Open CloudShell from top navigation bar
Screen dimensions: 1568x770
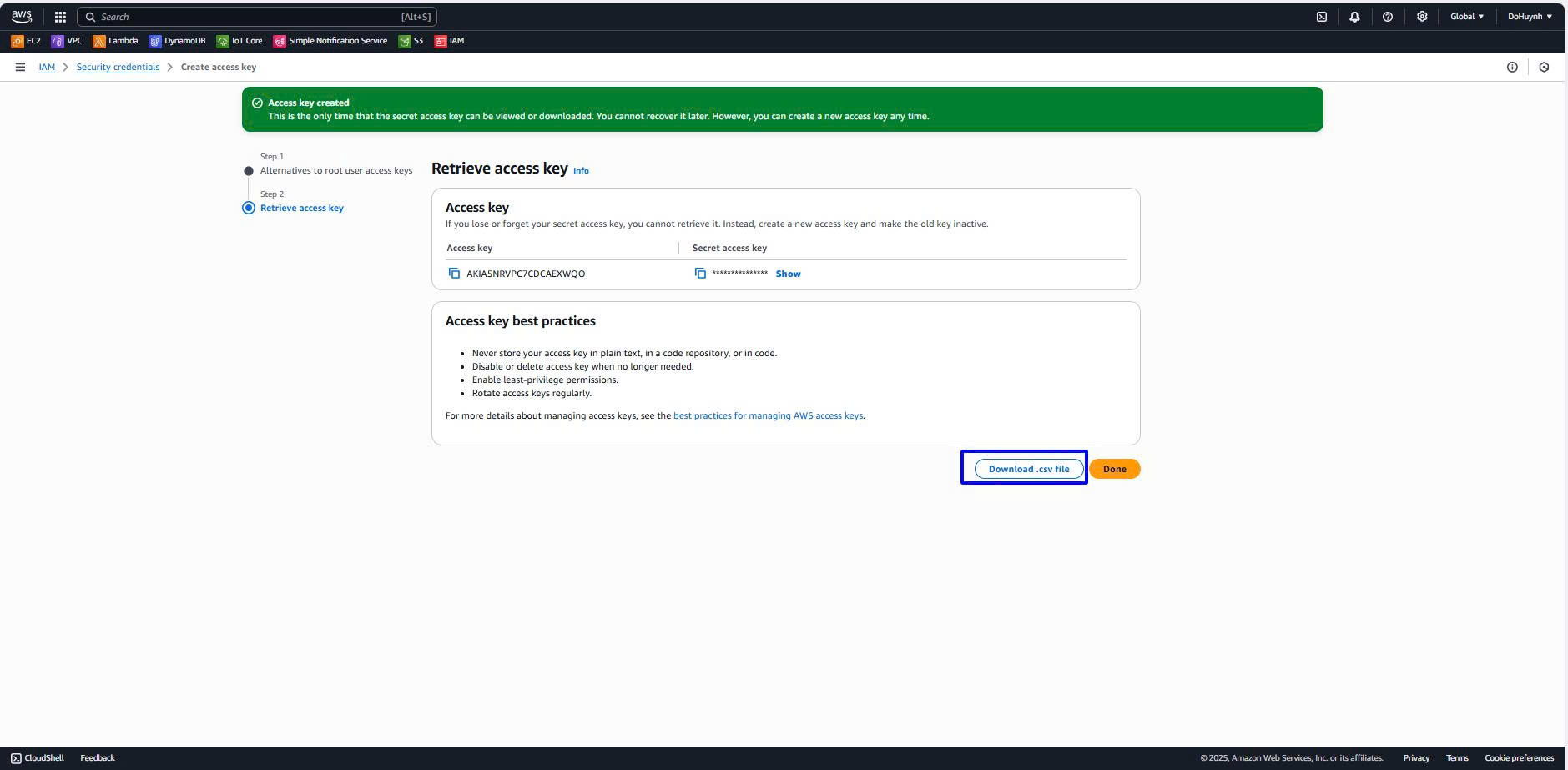click(1321, 17)
